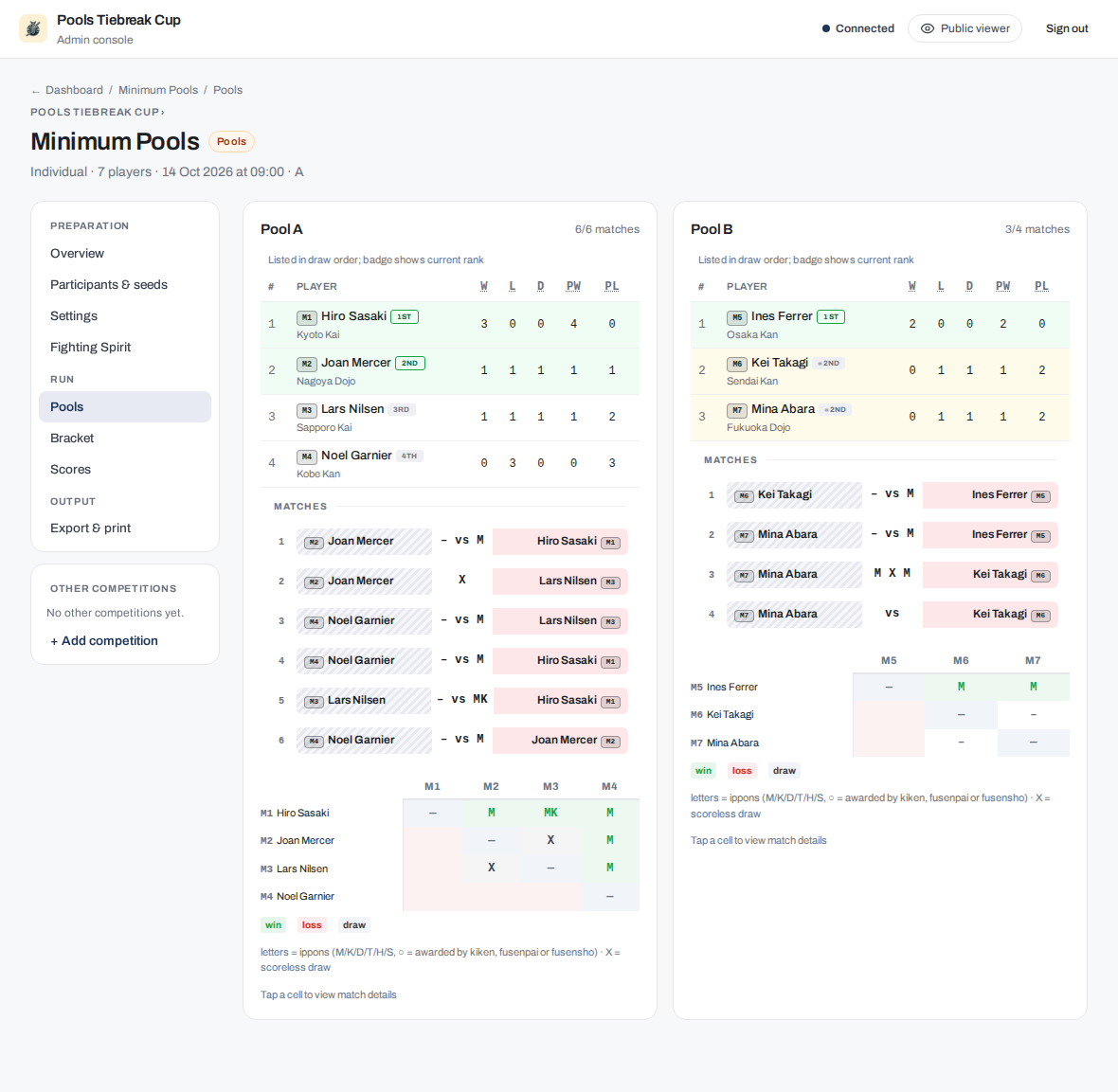The image size is (1118, 1092).
Task: Open Pool A match 2 scoreless draw X
Action: (462, 580)
